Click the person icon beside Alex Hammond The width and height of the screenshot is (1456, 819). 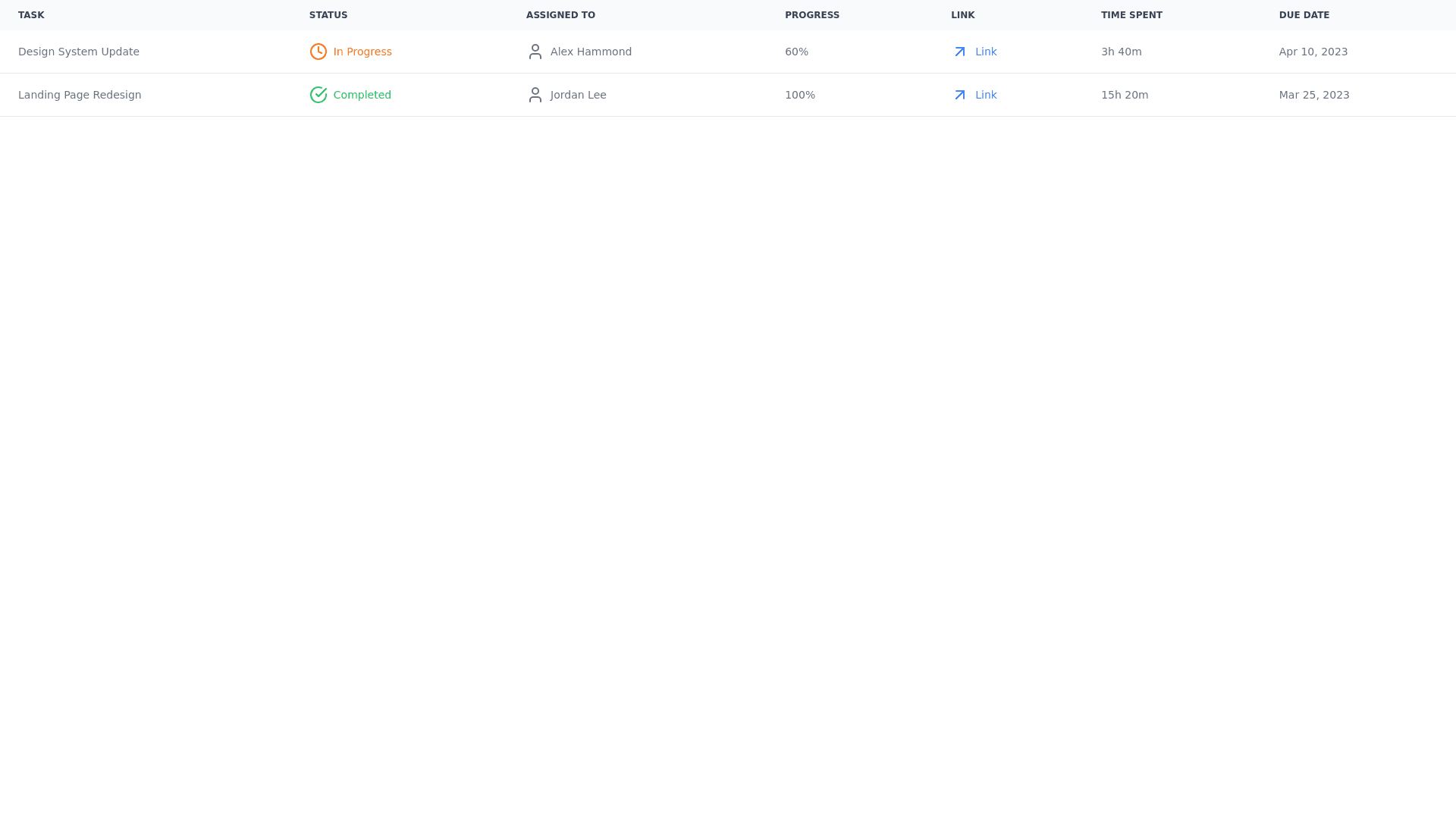(x=535, y=52)
